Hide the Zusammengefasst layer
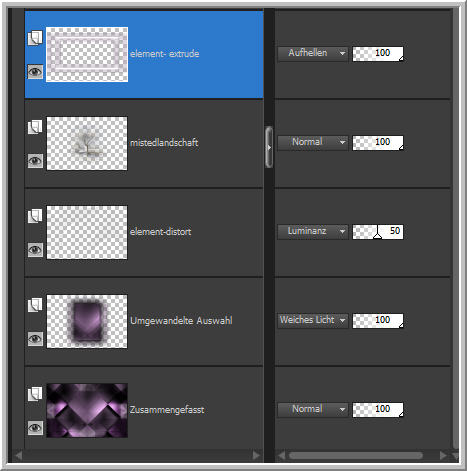The image size is (467, 471). 35,428
